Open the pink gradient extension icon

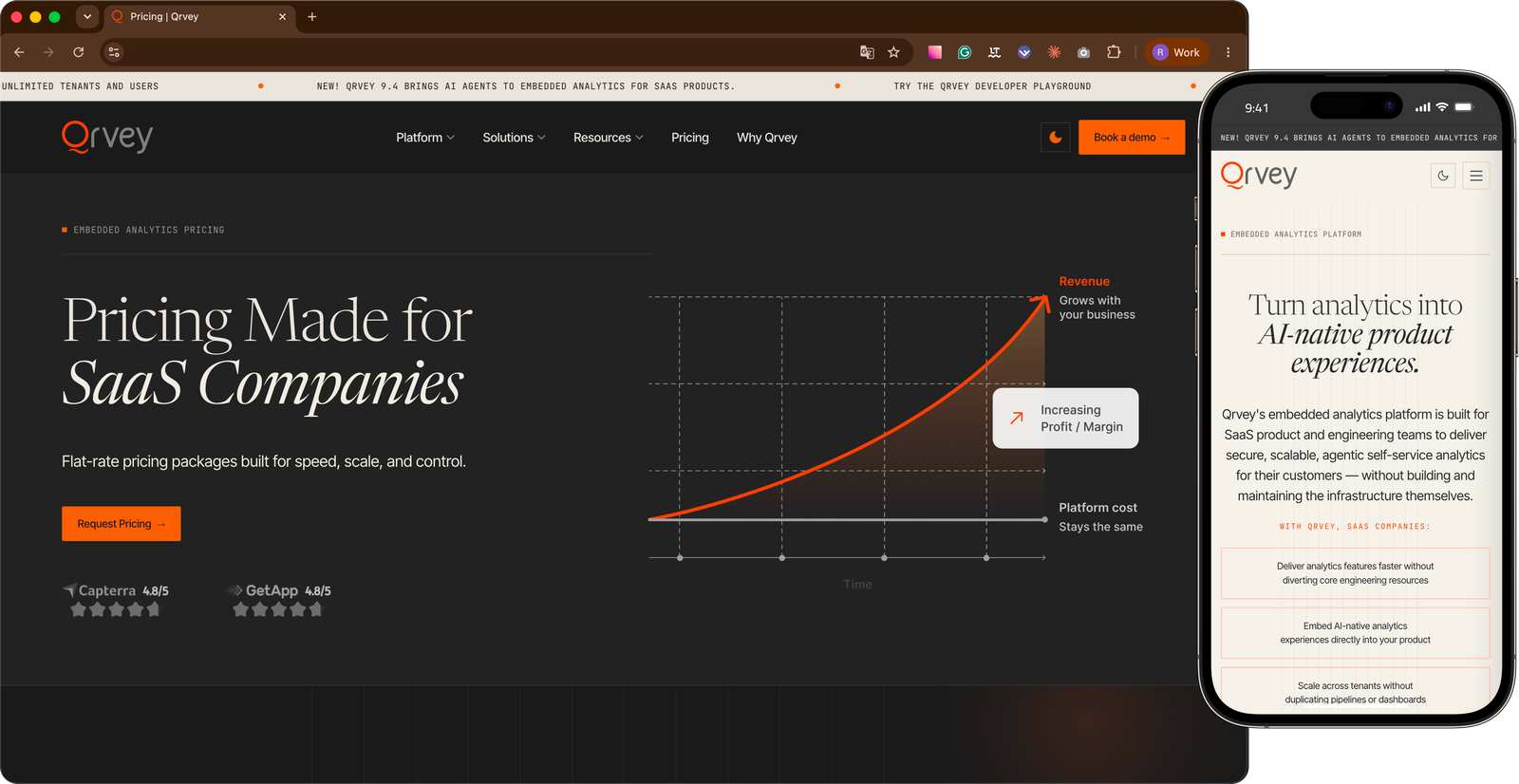(935, 52)
